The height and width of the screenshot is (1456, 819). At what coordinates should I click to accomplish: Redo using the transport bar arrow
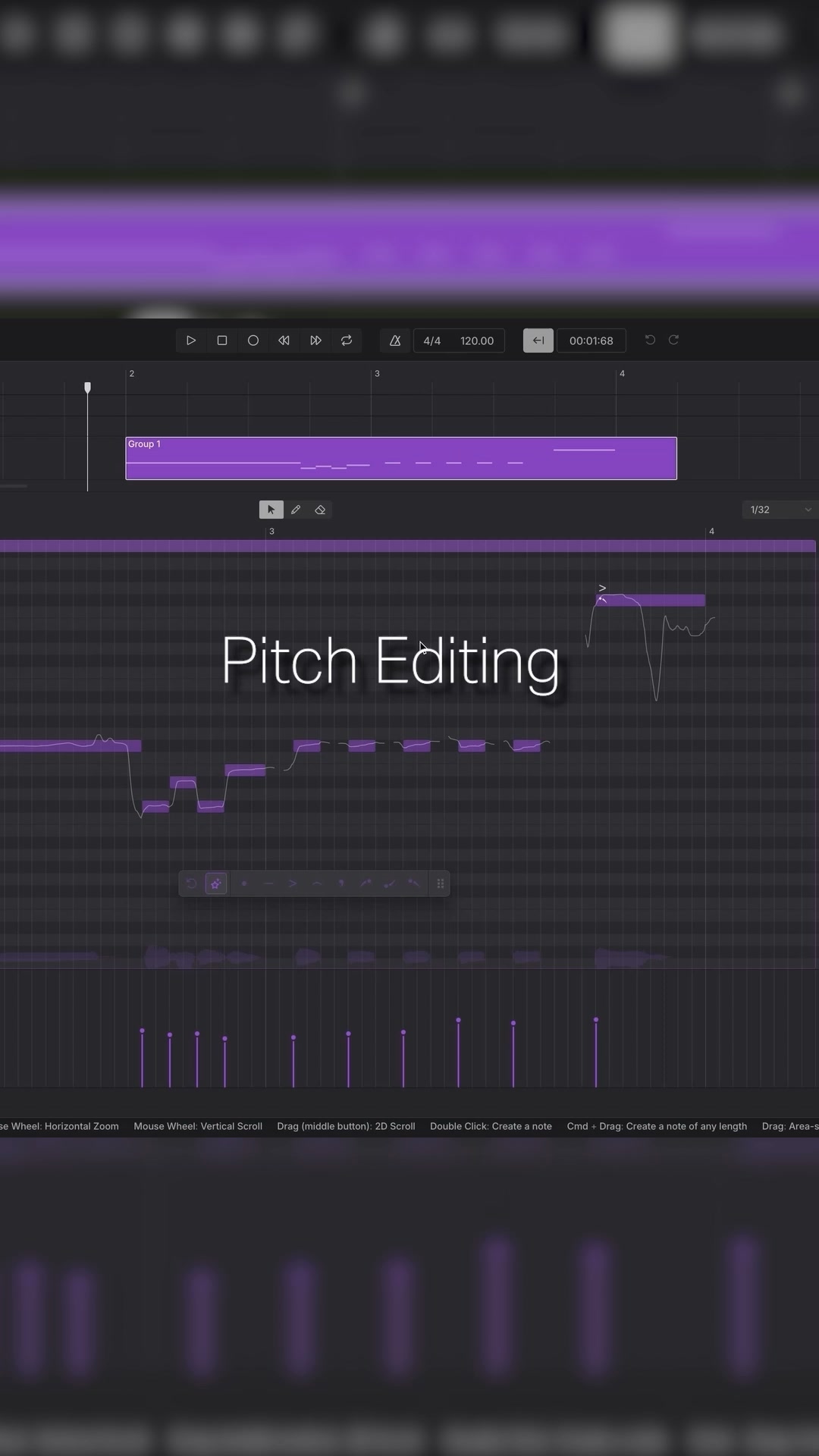(x=673, y=340)
